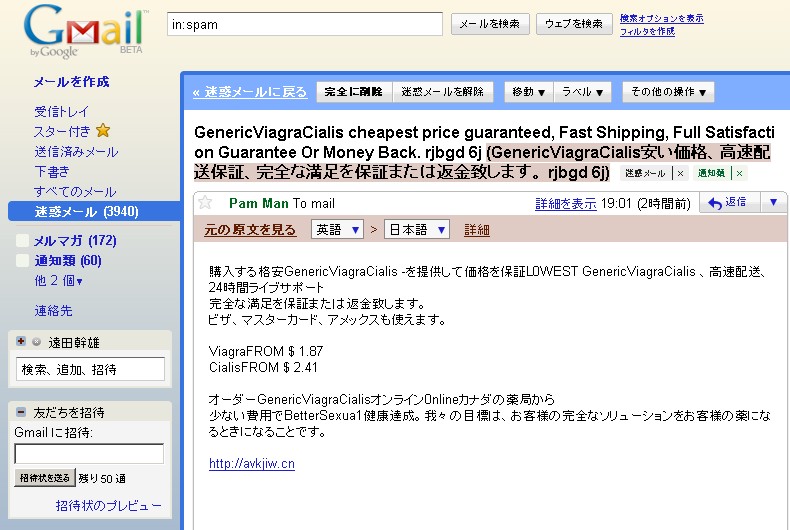Click the yellow star next to スター付き
This screenshot has width=790, height=530.
point(103,131)
